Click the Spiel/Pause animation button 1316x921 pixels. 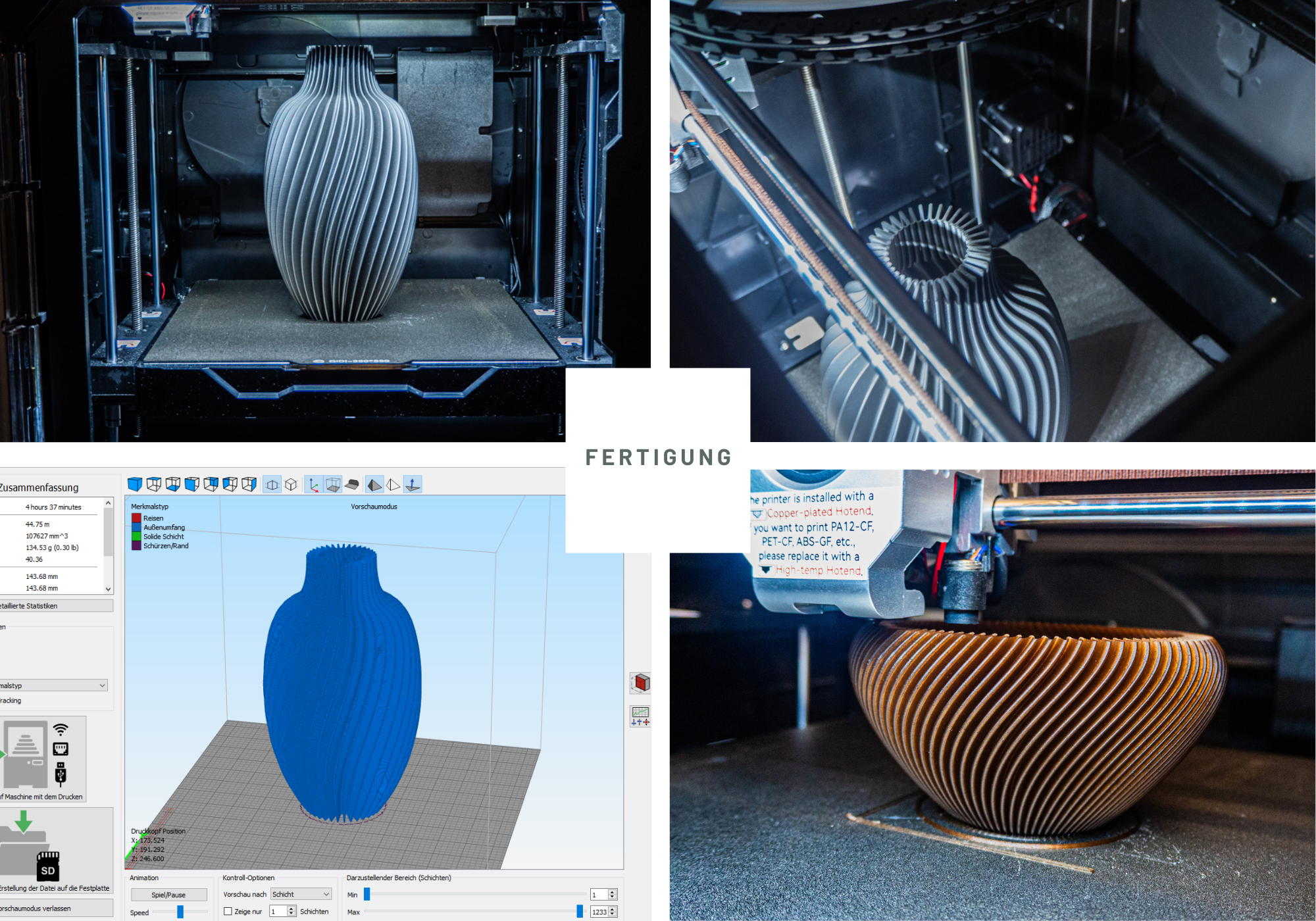pyautogui.click(x=168, y=895)
